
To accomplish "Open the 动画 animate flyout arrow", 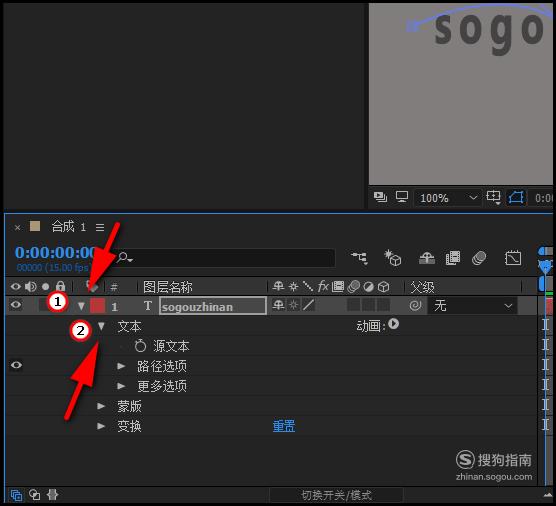I will pos(393,324).
